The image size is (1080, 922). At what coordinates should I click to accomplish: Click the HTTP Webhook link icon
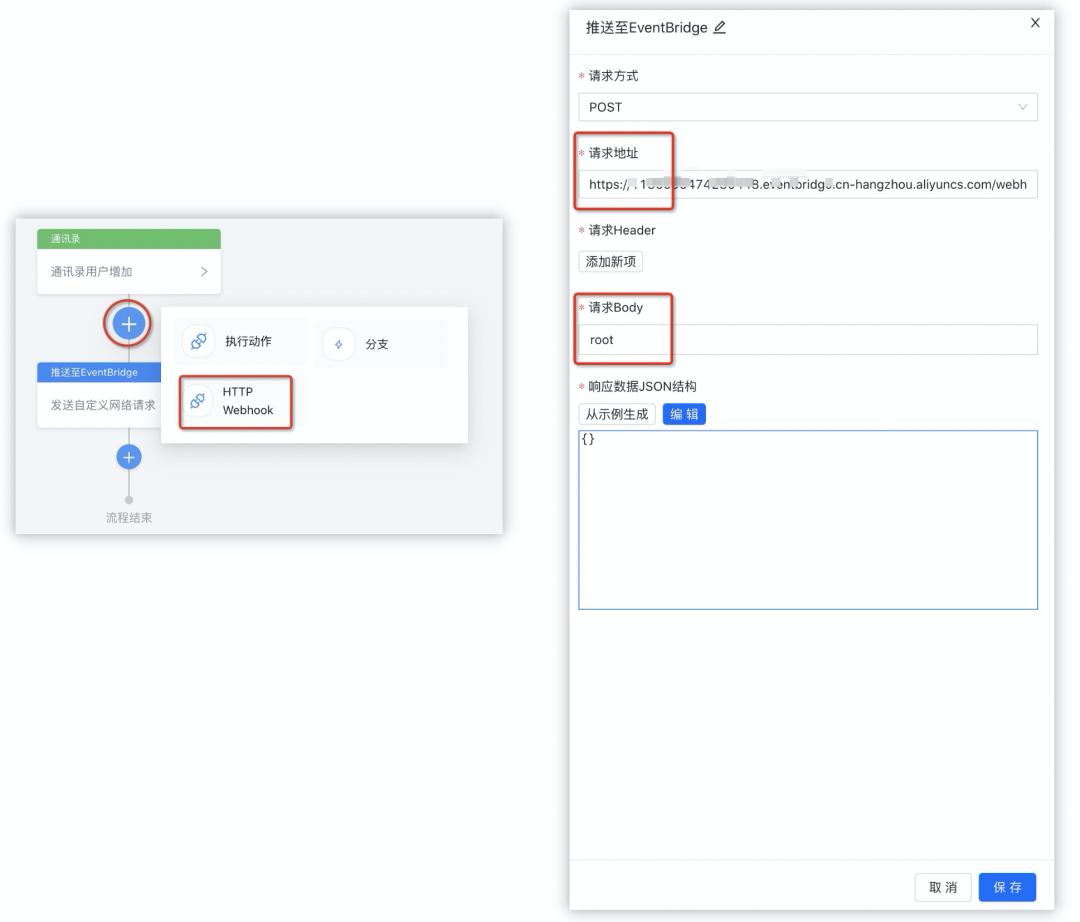[x=197, y=401]
